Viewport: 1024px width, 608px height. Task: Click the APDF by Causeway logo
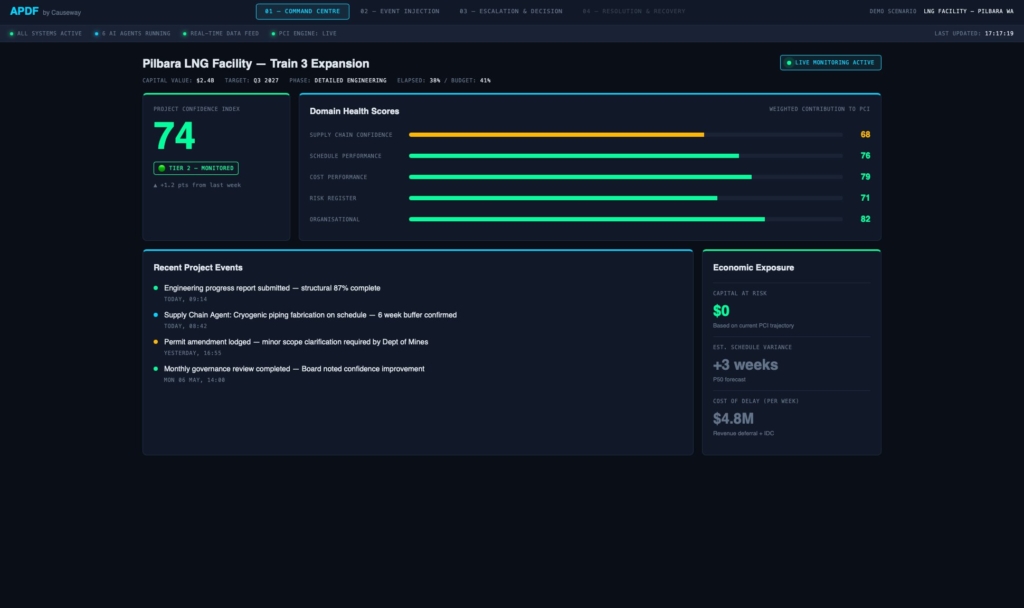point(46,11)
